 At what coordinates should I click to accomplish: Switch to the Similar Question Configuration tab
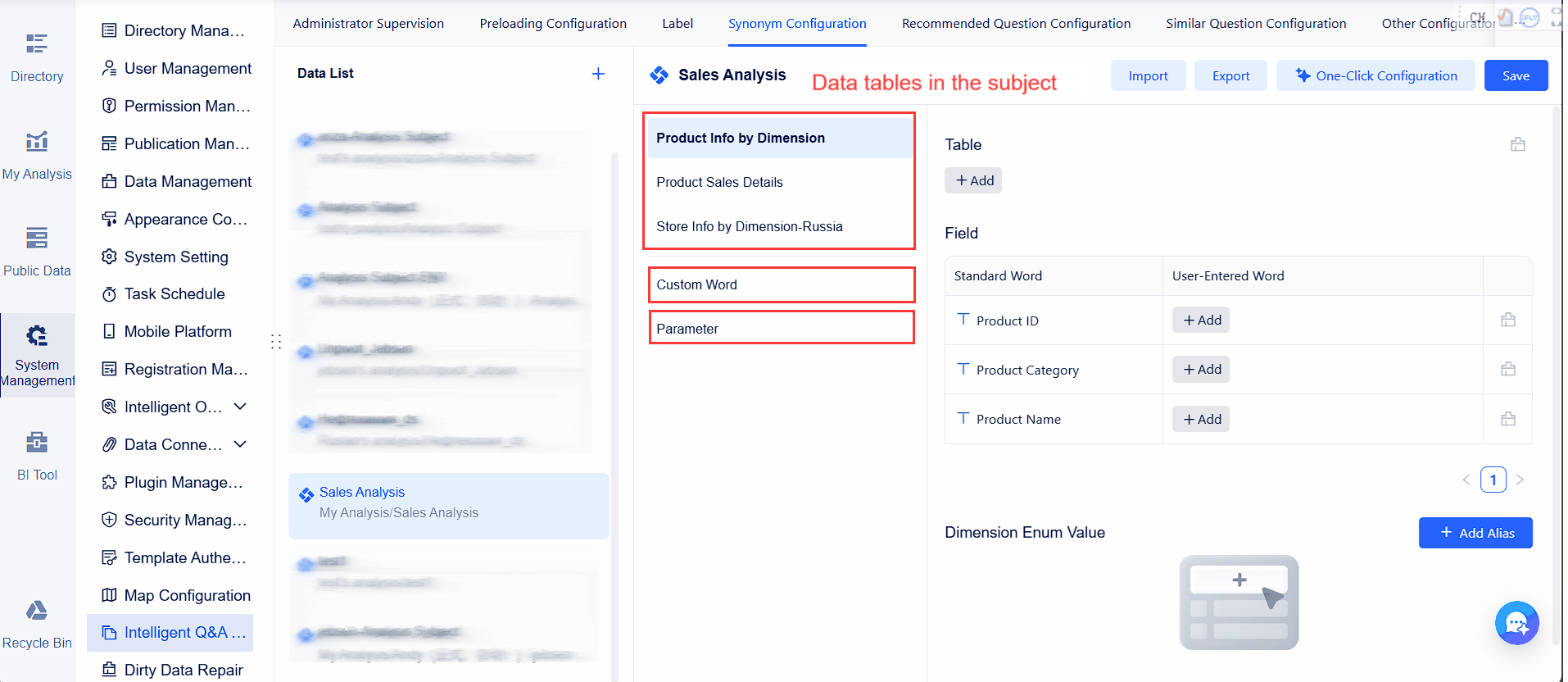[x=1255, y=23]
